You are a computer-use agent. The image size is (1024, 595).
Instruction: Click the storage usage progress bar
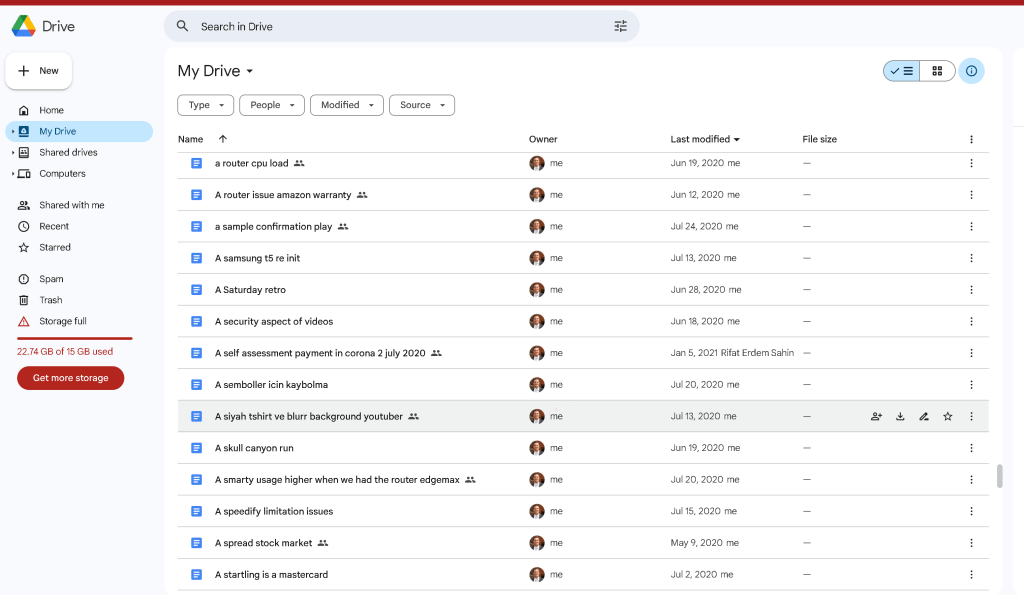(x=74, y=338)
